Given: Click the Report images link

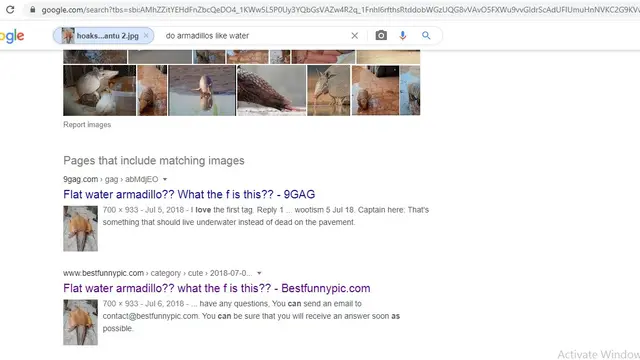Looking at the screenshot, I should [87, 124].
